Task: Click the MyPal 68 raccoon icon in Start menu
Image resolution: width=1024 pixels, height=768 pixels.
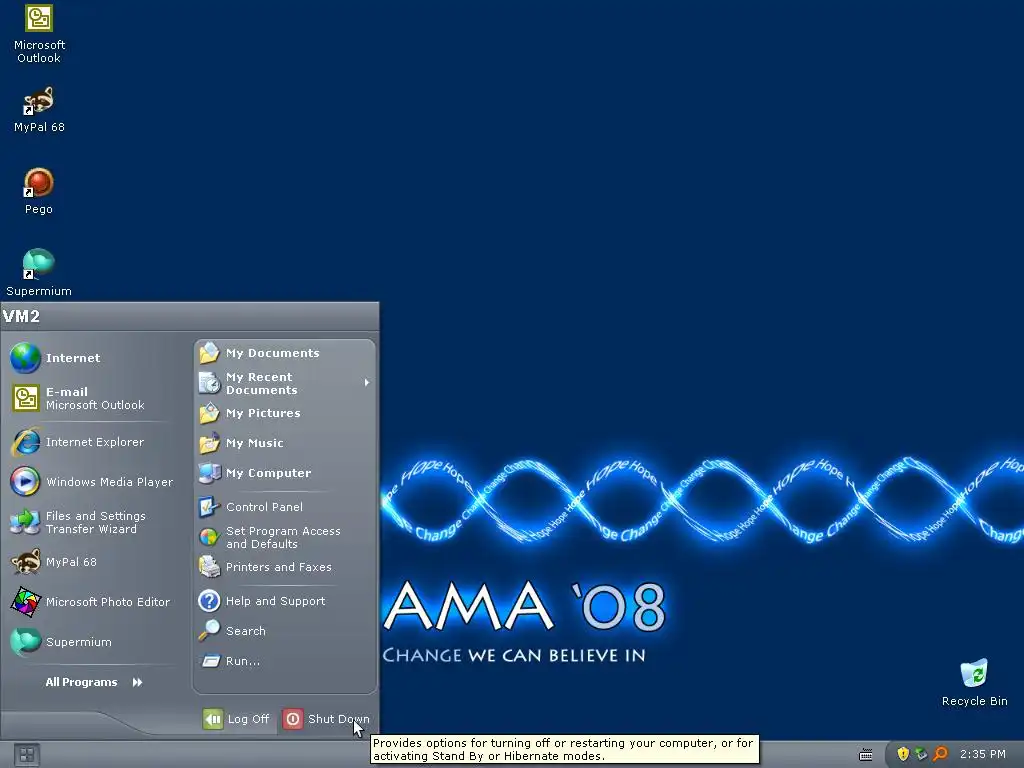Action: point(25,562)
